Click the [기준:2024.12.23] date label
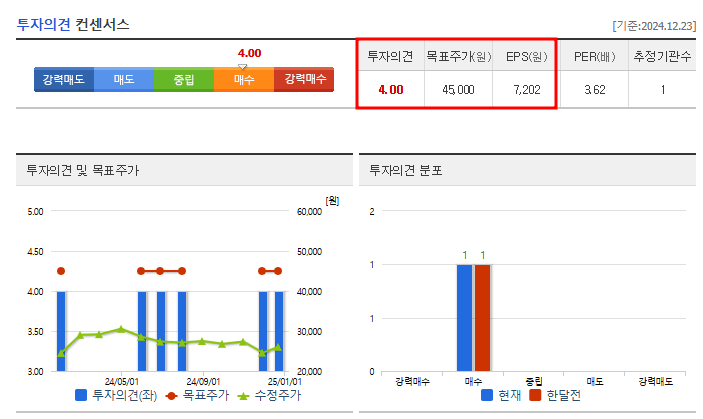Viewport: 703px width, 419px height. [x=654, y=26]
